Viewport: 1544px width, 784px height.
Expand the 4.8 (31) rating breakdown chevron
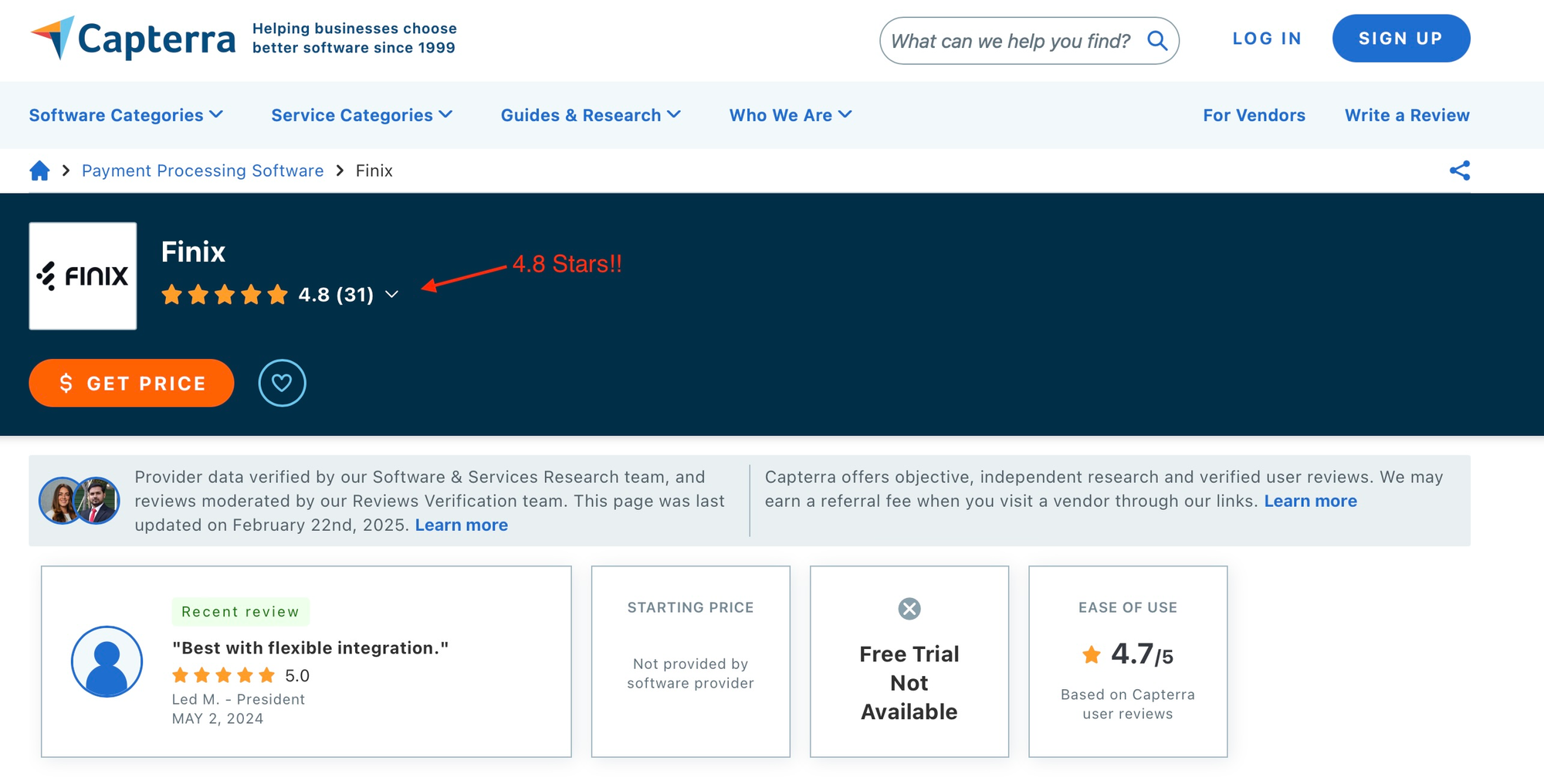coord(391,295)
